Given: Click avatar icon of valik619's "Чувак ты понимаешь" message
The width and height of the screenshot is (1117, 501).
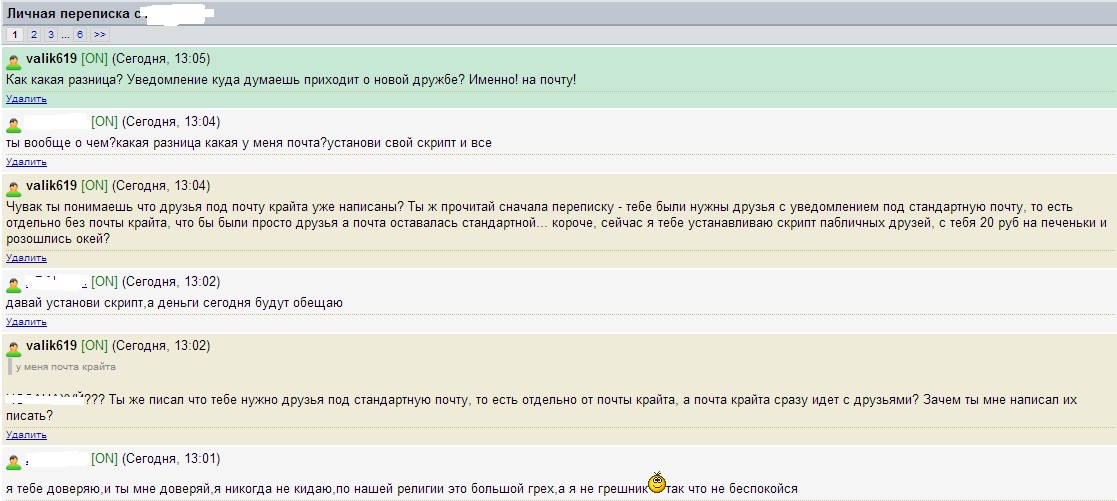Looking at the screenshot, I should (14, 188).
